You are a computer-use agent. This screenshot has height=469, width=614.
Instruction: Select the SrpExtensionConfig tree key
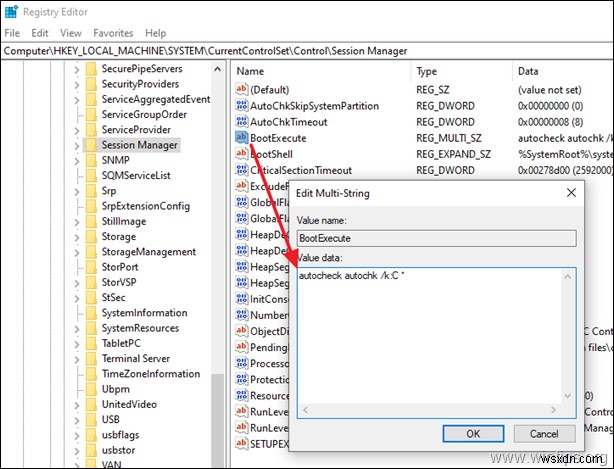click(146, 206)
